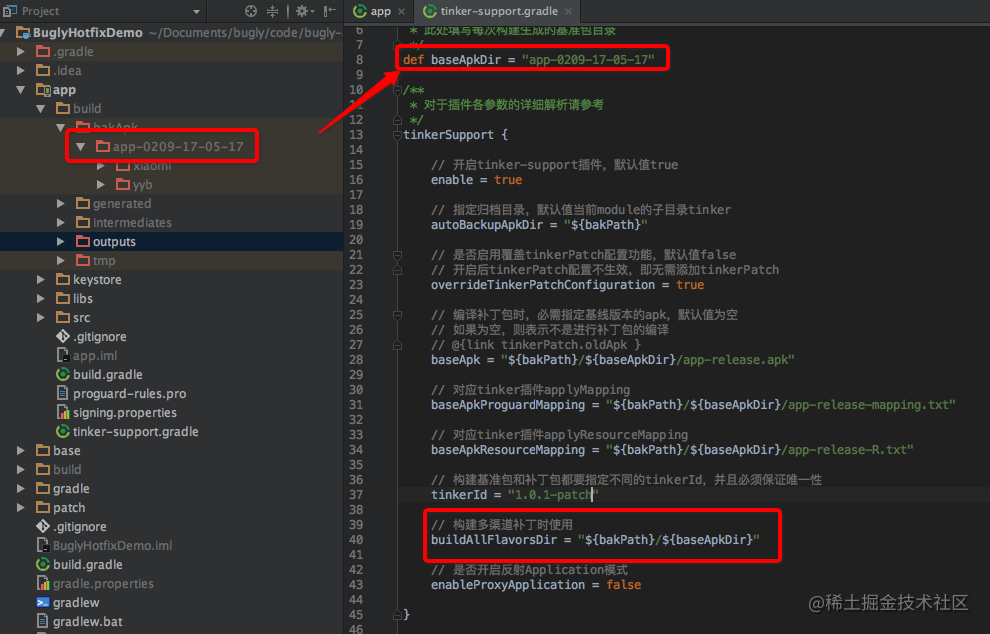This screenshot has width=990, height=634.
Task: Click the app module folder icon
Action: click(43, 90)
